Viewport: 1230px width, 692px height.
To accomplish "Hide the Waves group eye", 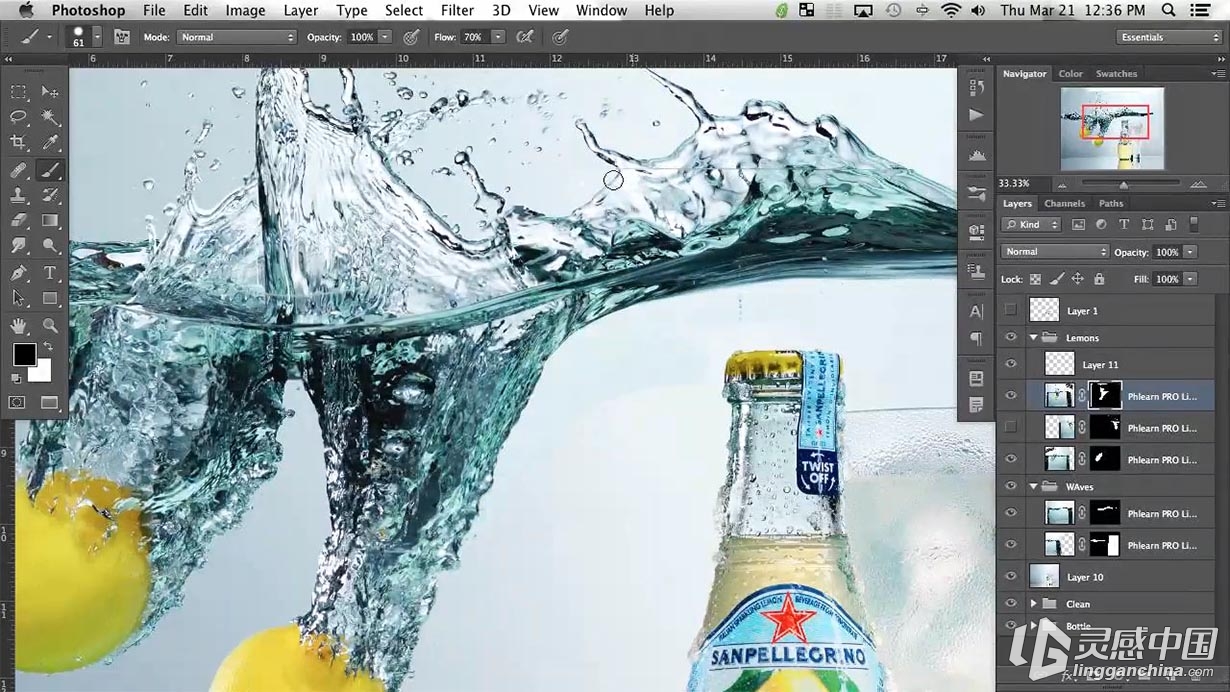I will [1011, 487].
